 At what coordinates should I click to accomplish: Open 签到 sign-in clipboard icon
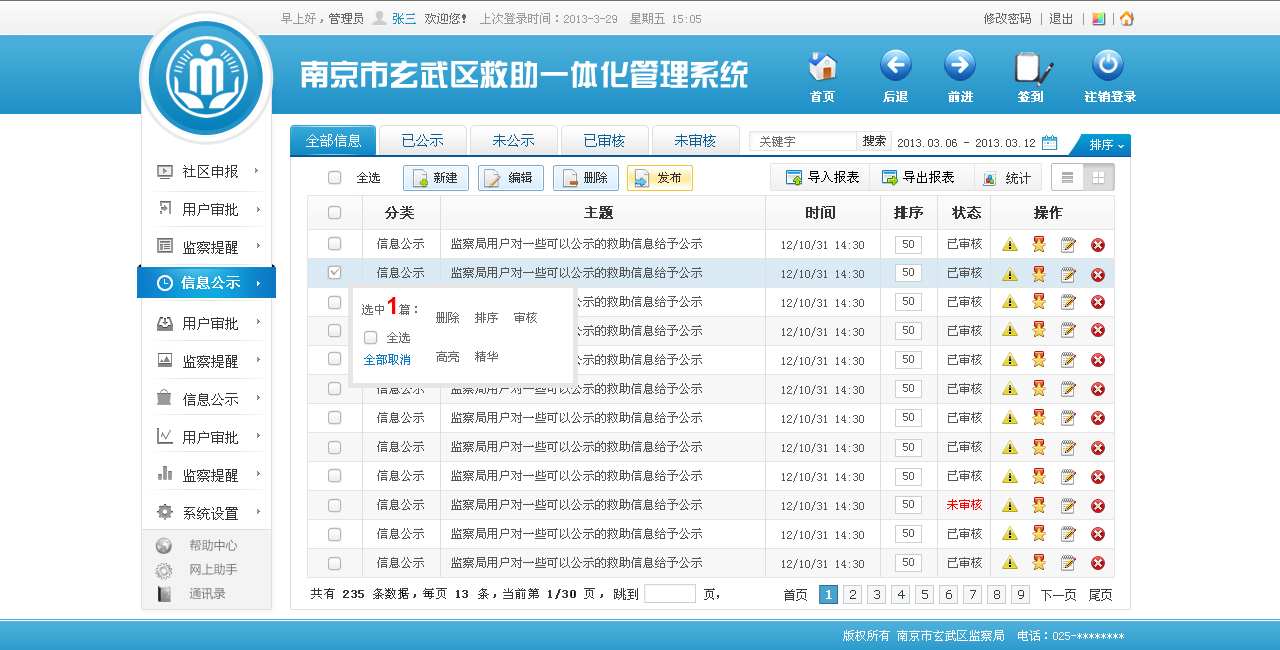1032,67
